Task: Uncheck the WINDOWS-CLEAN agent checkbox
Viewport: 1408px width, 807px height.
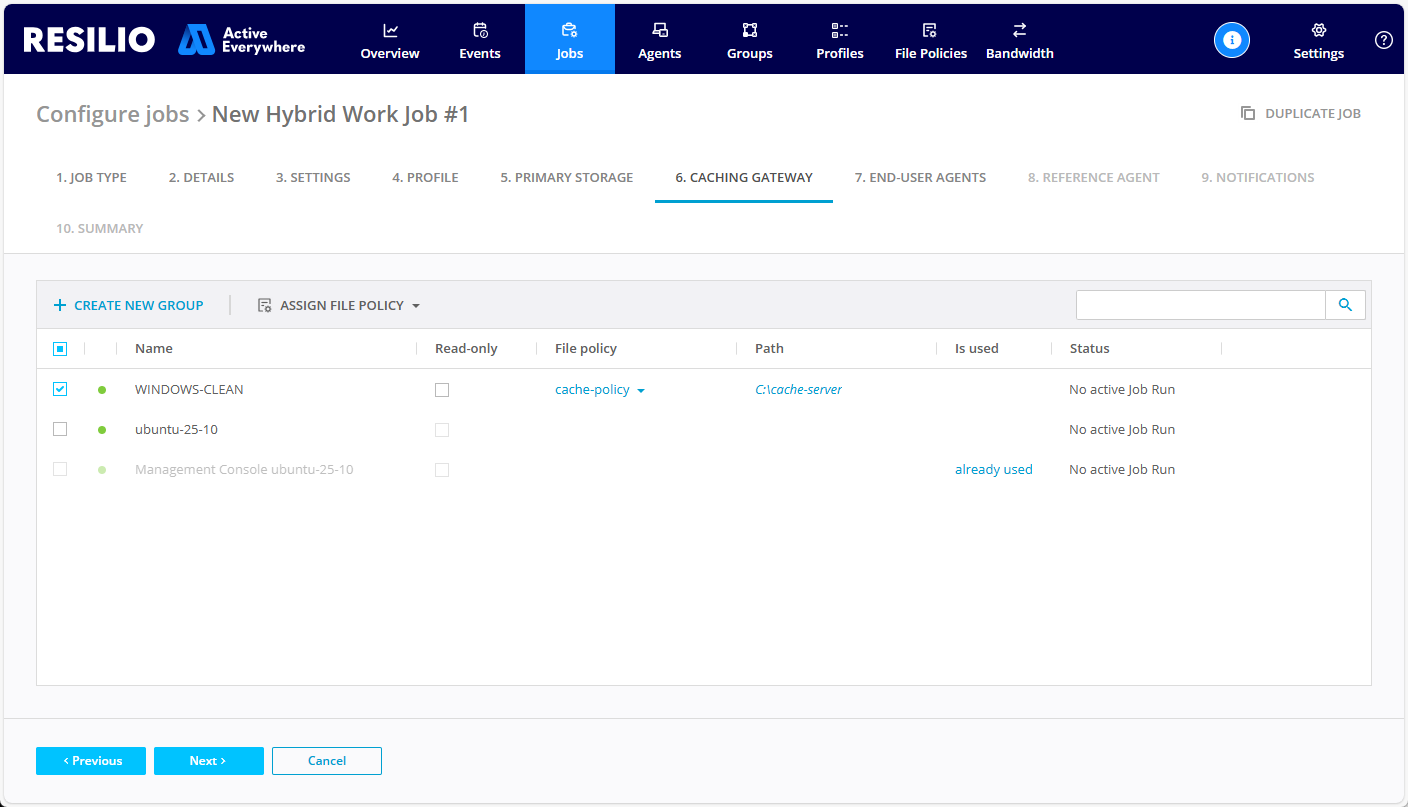Action: point(60,389)
